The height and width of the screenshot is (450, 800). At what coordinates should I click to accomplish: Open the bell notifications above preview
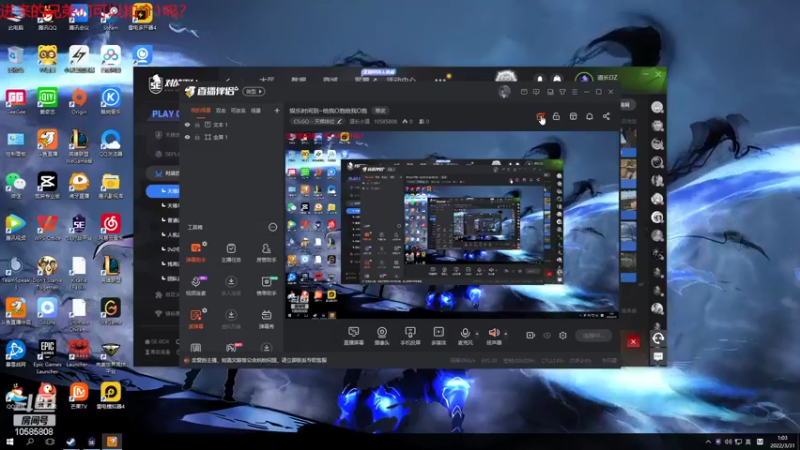tap(589, 116)
